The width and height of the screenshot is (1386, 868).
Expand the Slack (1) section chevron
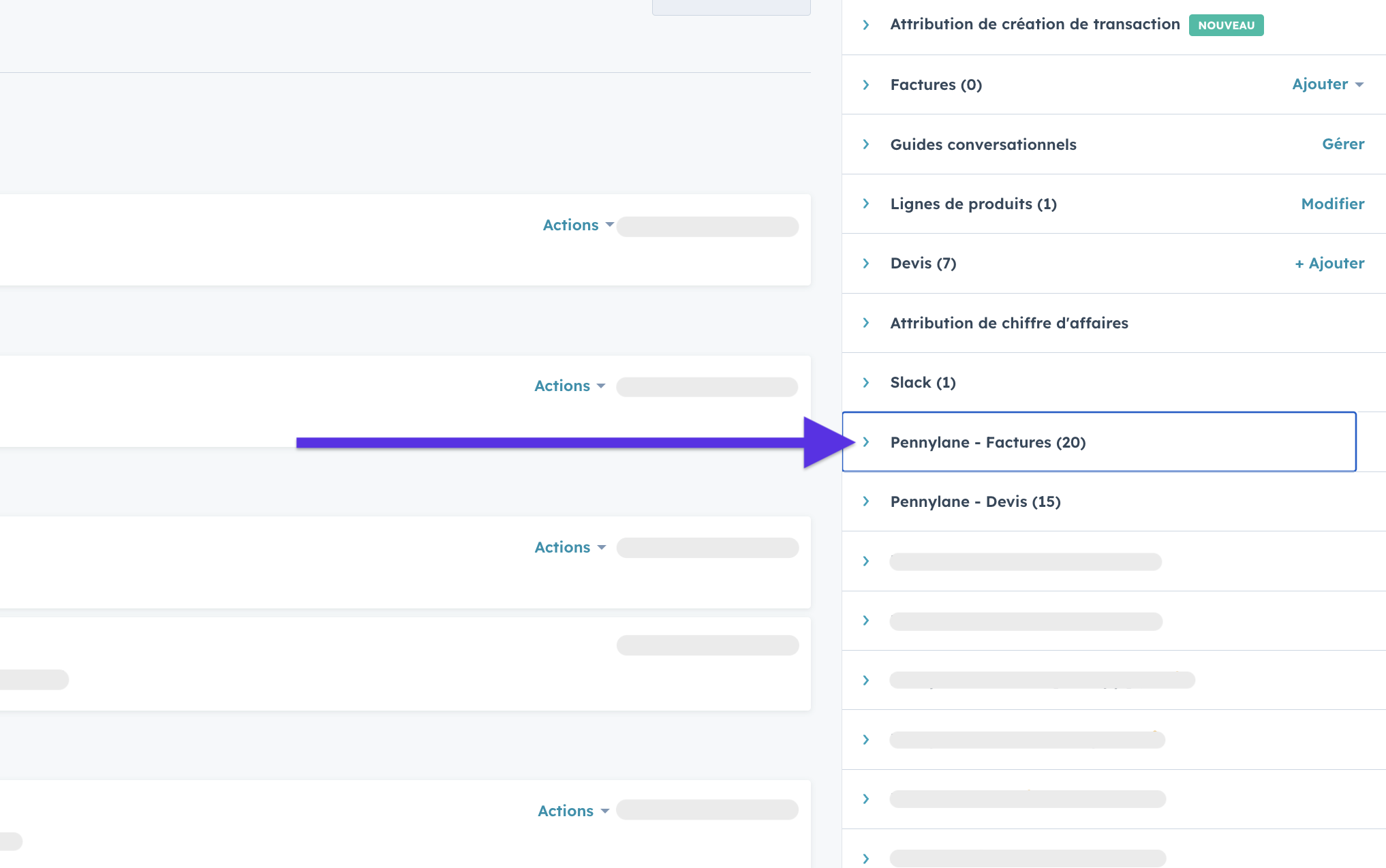(866, 382)
